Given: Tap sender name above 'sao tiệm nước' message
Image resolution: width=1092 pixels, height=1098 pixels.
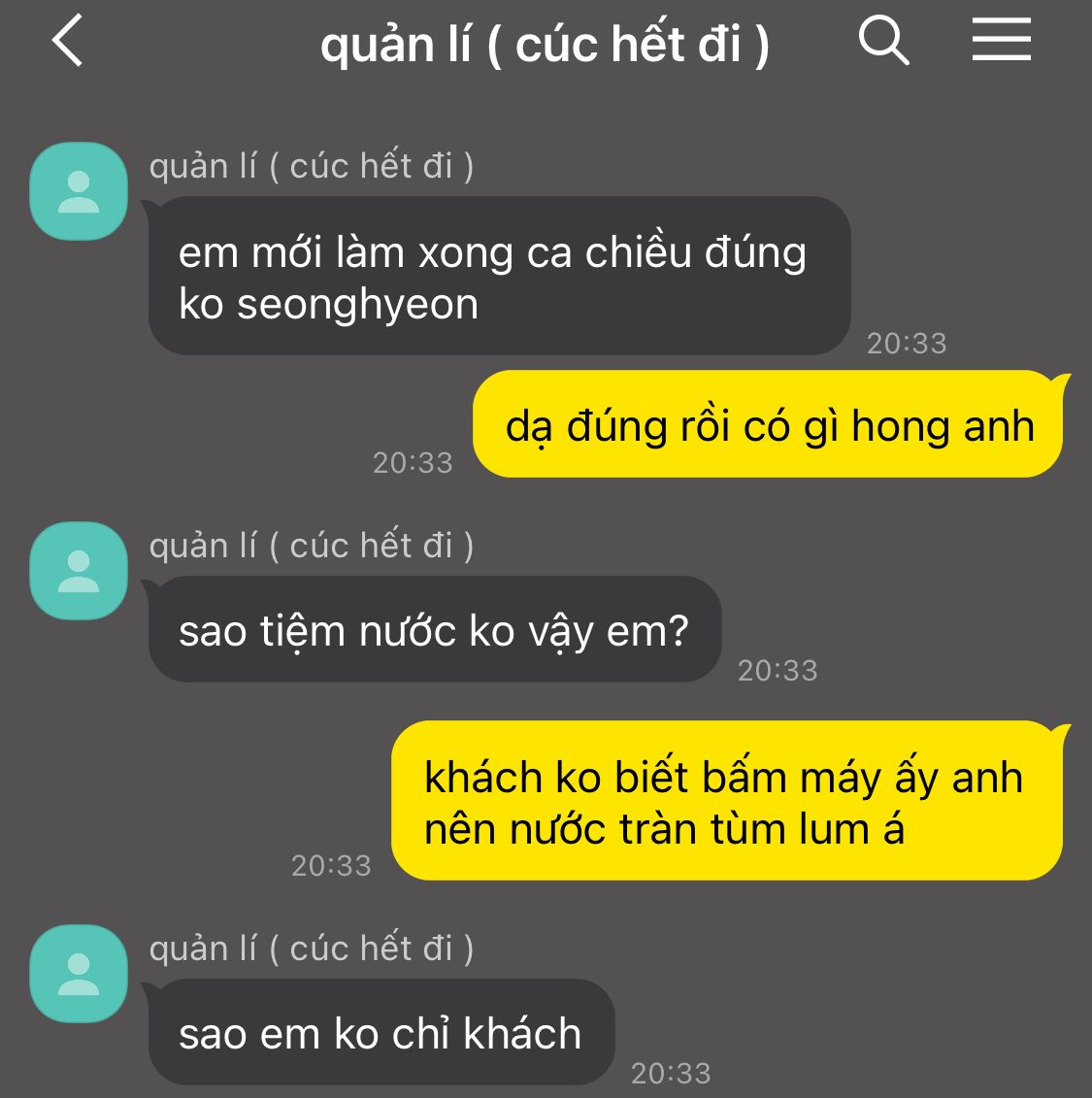Looking at the screenshot, I should click(312, 547).
